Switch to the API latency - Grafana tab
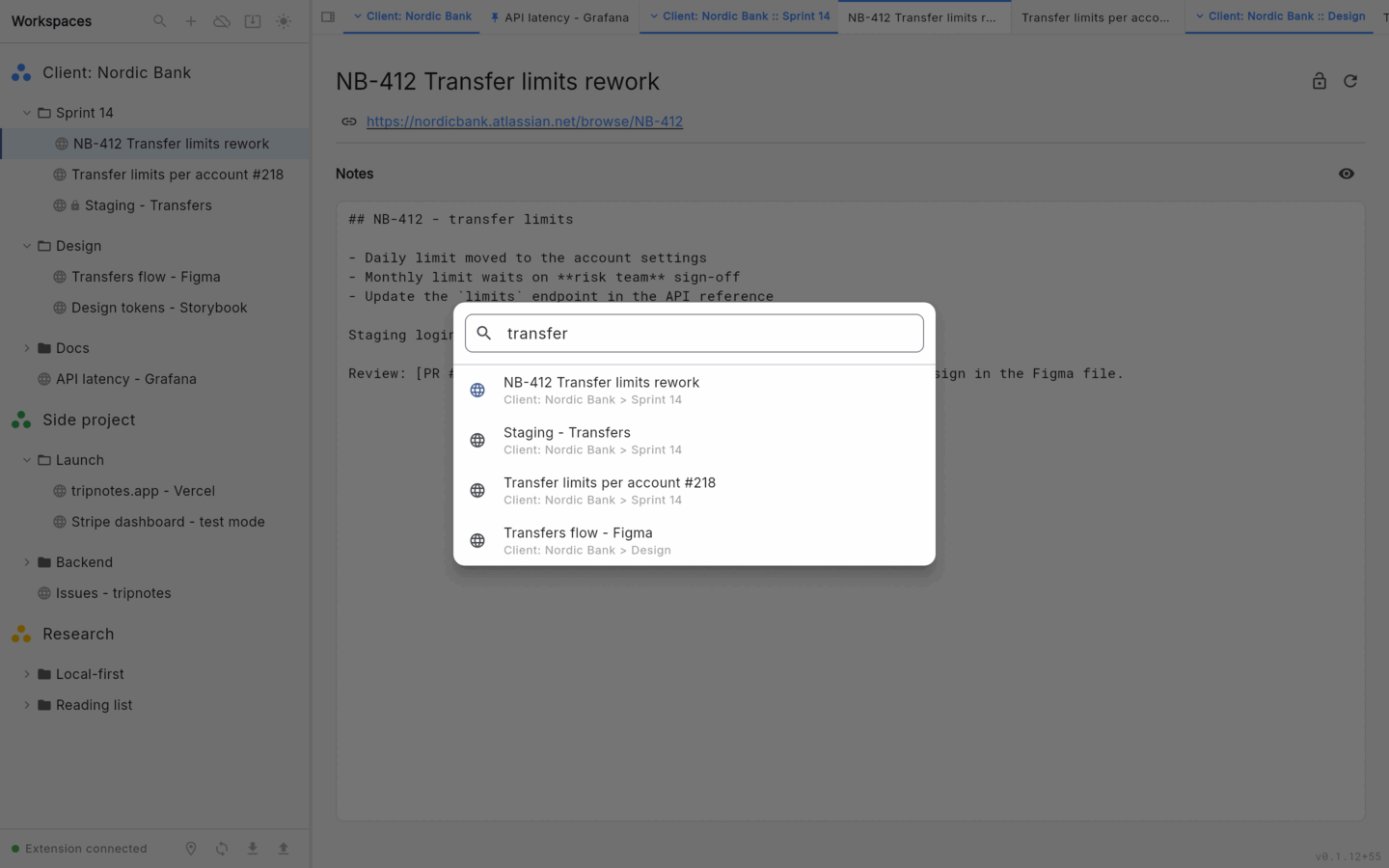The image size is (1389, 868). point(559,17)
